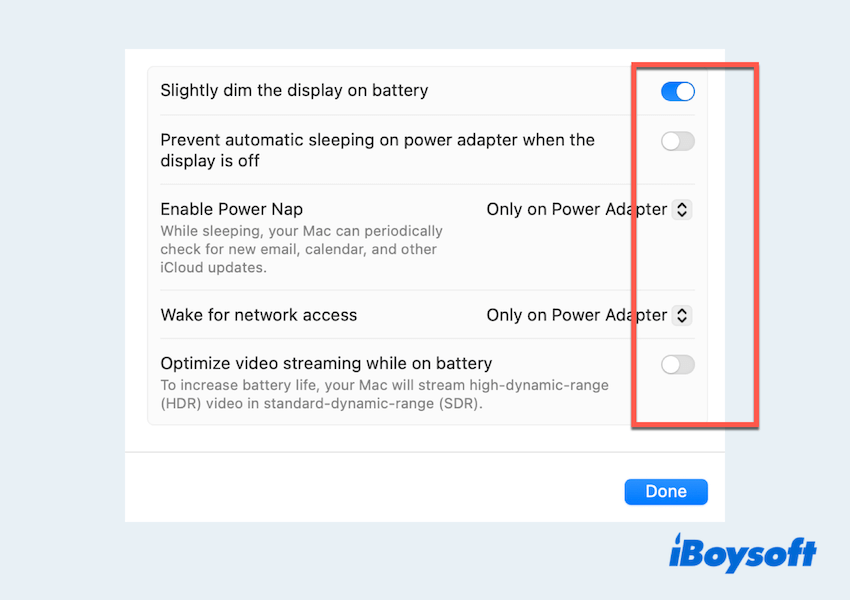The height and width of the screenshot is (600, 850).
Task: Turn on Optimize video streaming while on battery
Action: pos(677,365)
